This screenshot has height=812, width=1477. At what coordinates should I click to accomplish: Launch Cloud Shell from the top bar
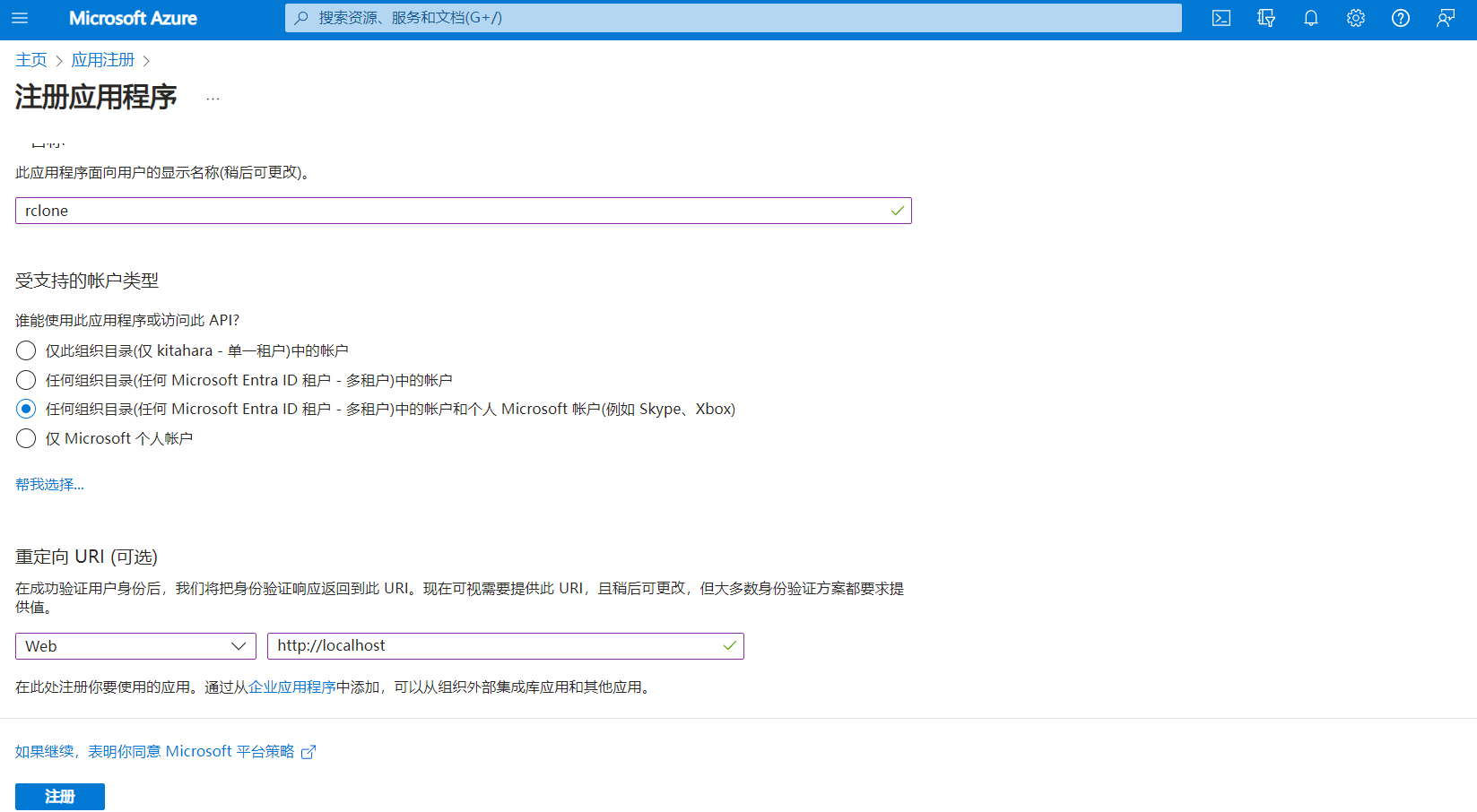1221,18
